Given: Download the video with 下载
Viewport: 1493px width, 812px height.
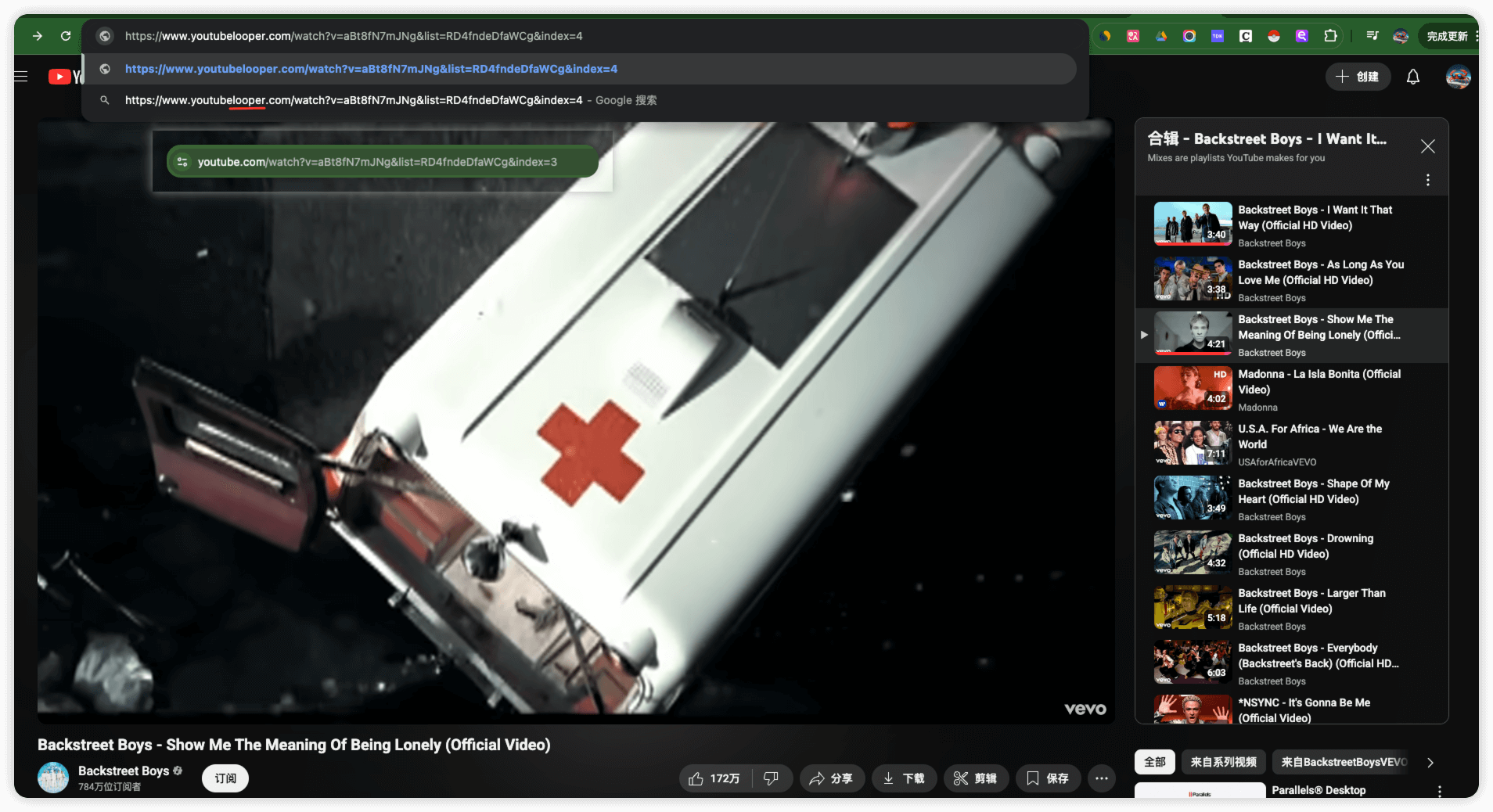Looking at the screenshot, I should [904, 778].
